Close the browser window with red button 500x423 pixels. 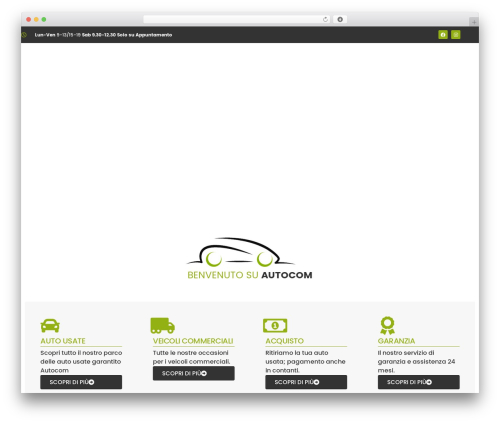coord(29,20)
